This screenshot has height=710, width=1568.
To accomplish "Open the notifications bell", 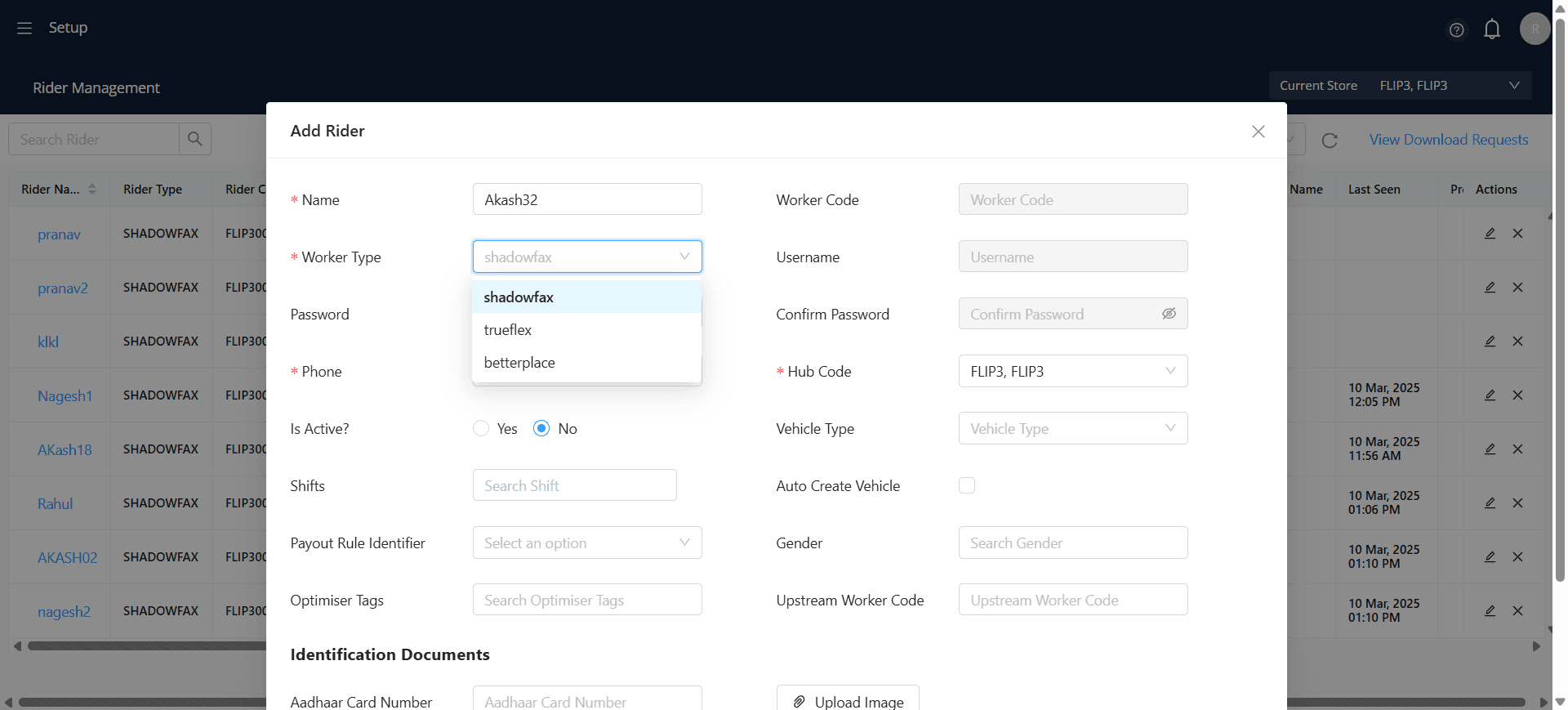I will 1492,29.
